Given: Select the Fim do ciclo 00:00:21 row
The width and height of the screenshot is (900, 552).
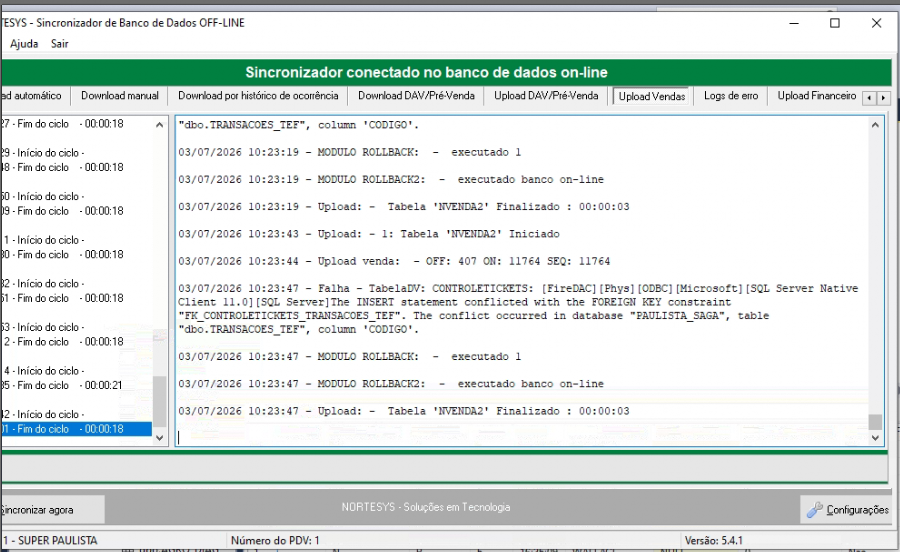Looking at the screenshot, I should tap(76, 385).
